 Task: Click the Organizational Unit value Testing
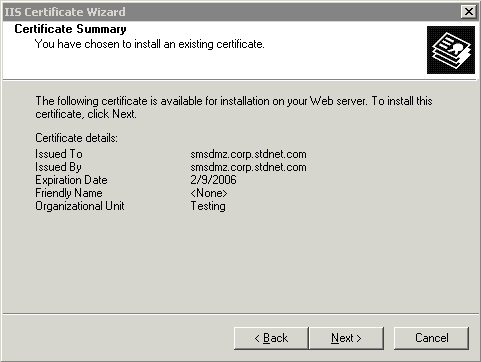208,206
